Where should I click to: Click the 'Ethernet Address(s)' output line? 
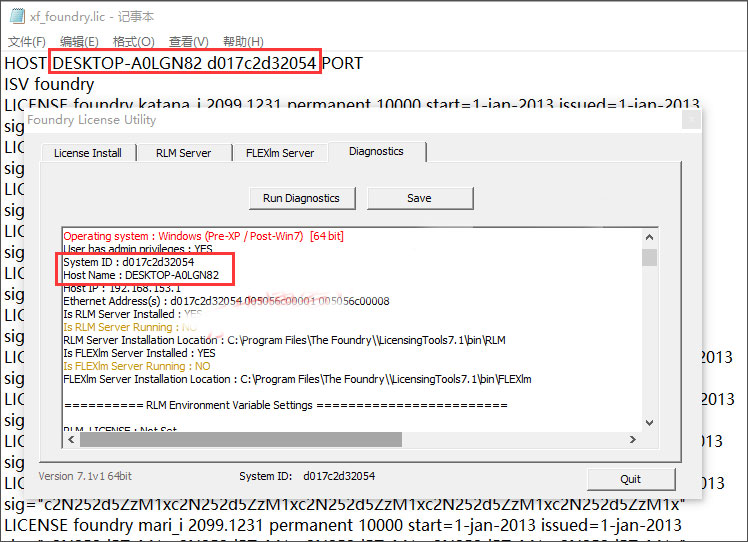[x=226, y=301]
